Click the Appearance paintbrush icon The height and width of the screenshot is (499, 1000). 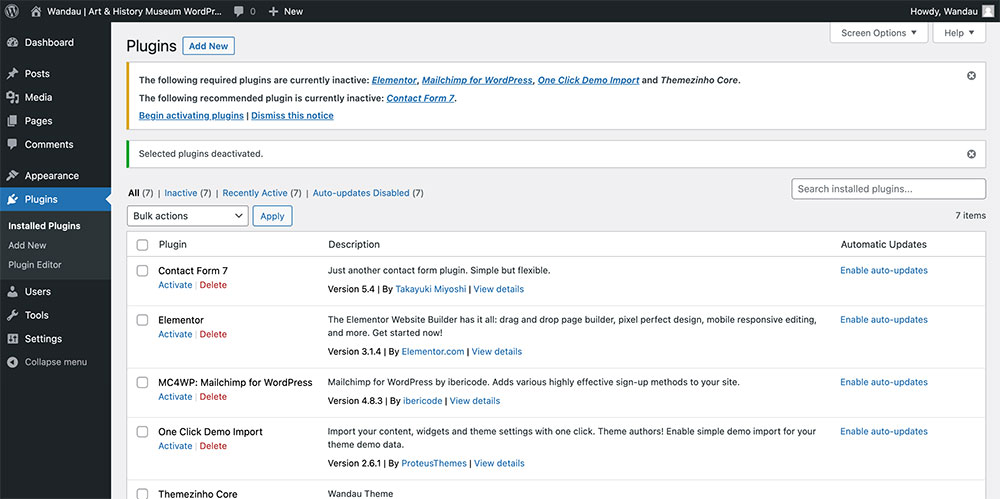[12, 176]
